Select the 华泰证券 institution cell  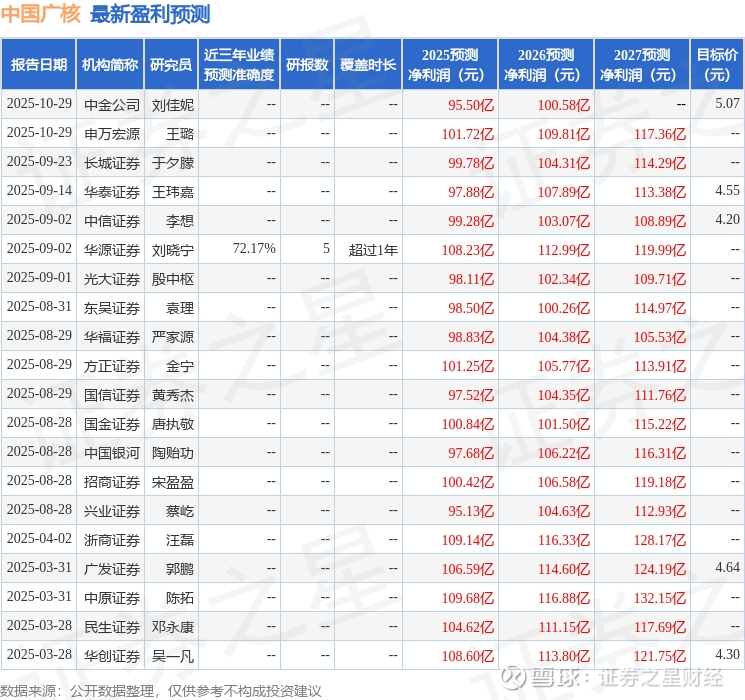(112, 192)
